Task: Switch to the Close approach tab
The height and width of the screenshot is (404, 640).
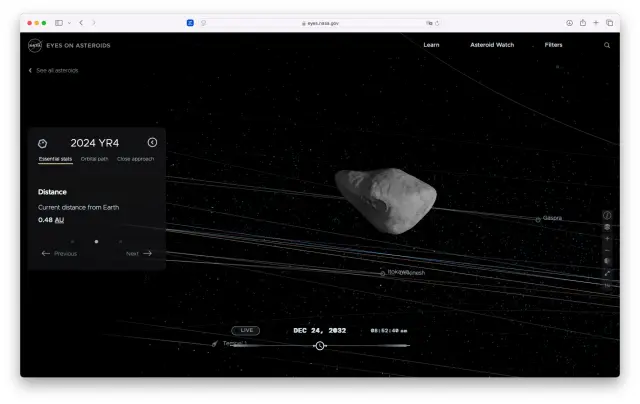Action: tap(135, 159)
